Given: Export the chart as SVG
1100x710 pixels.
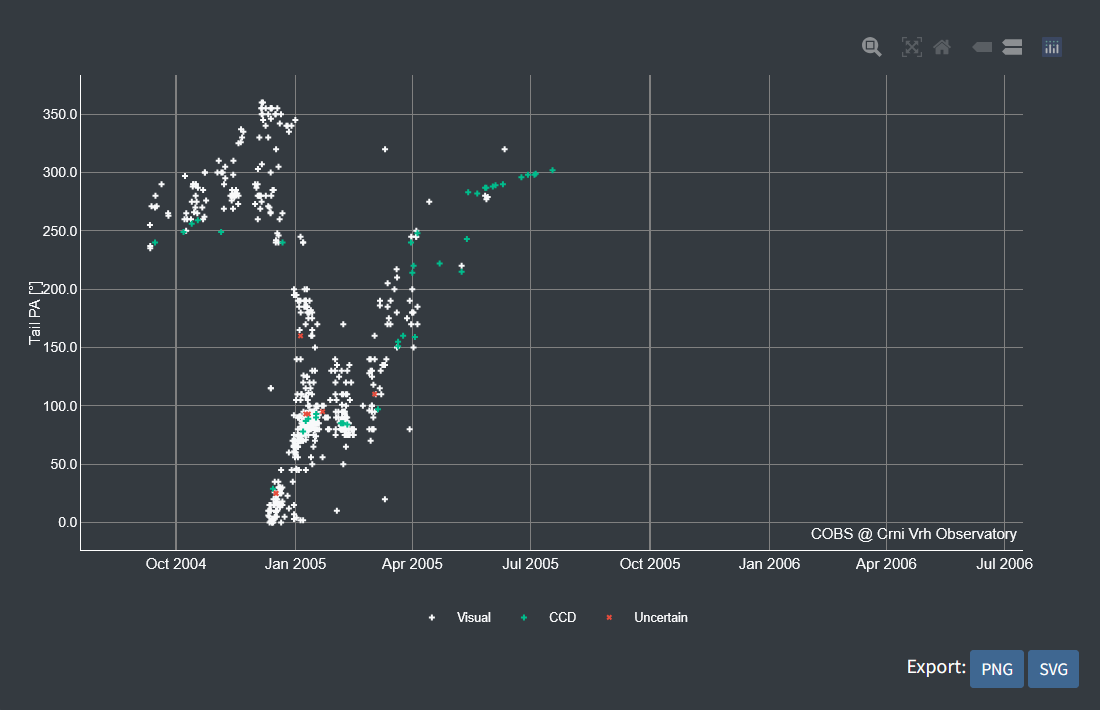Looking at the screenshot, I should pyautogui.click(x=1053, y=669).
